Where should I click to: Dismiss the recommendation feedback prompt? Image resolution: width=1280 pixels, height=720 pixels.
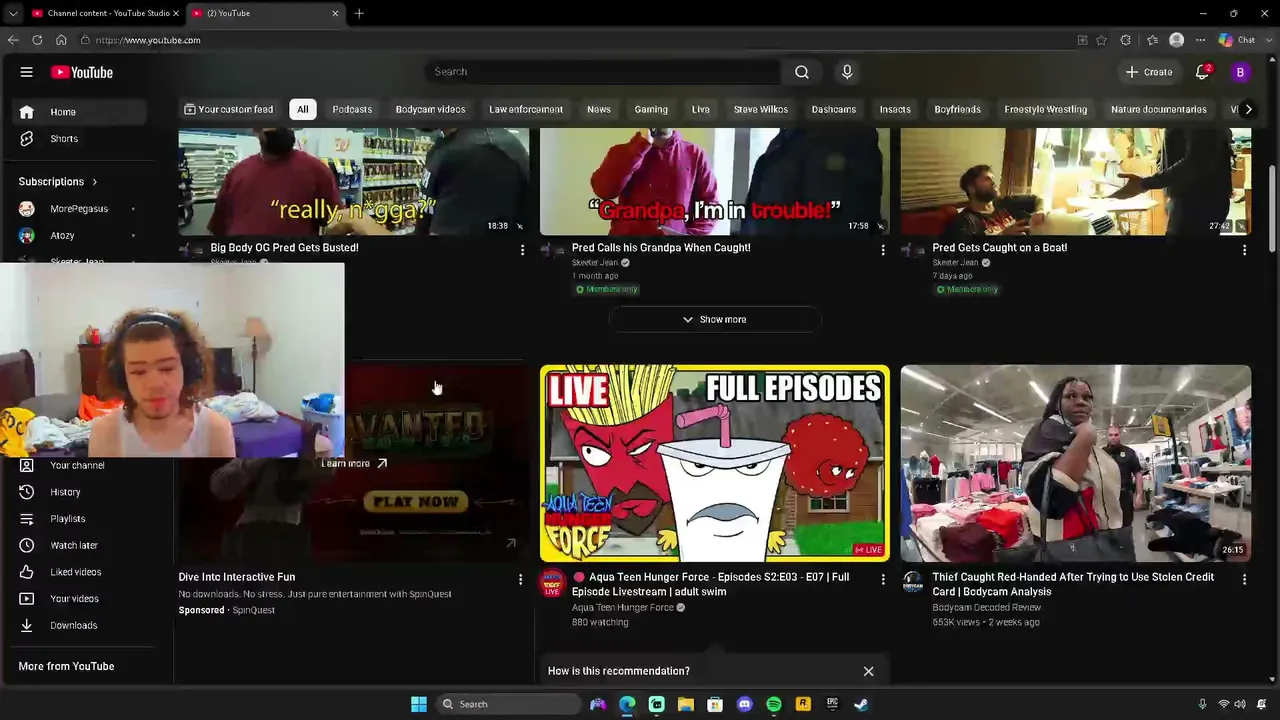868,671
